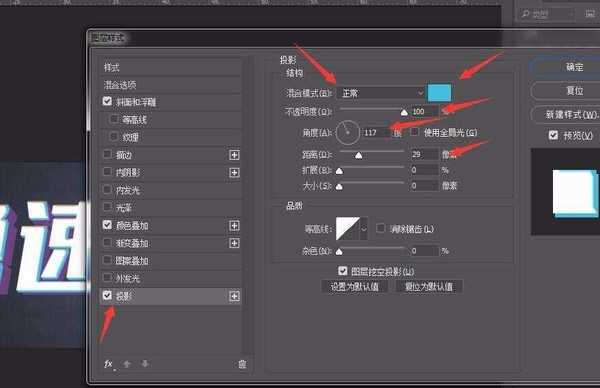
Task: Click plus icon next to 内阴影 (Inner Shadow)
Action: coord(234,173)
